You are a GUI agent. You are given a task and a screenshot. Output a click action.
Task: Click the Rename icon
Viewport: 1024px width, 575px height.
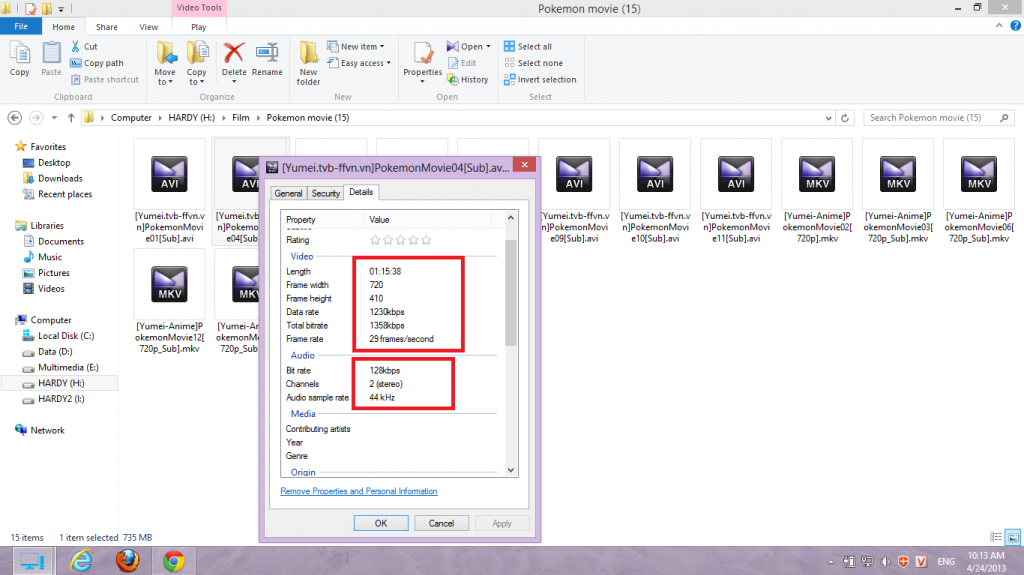click(267, 53)
